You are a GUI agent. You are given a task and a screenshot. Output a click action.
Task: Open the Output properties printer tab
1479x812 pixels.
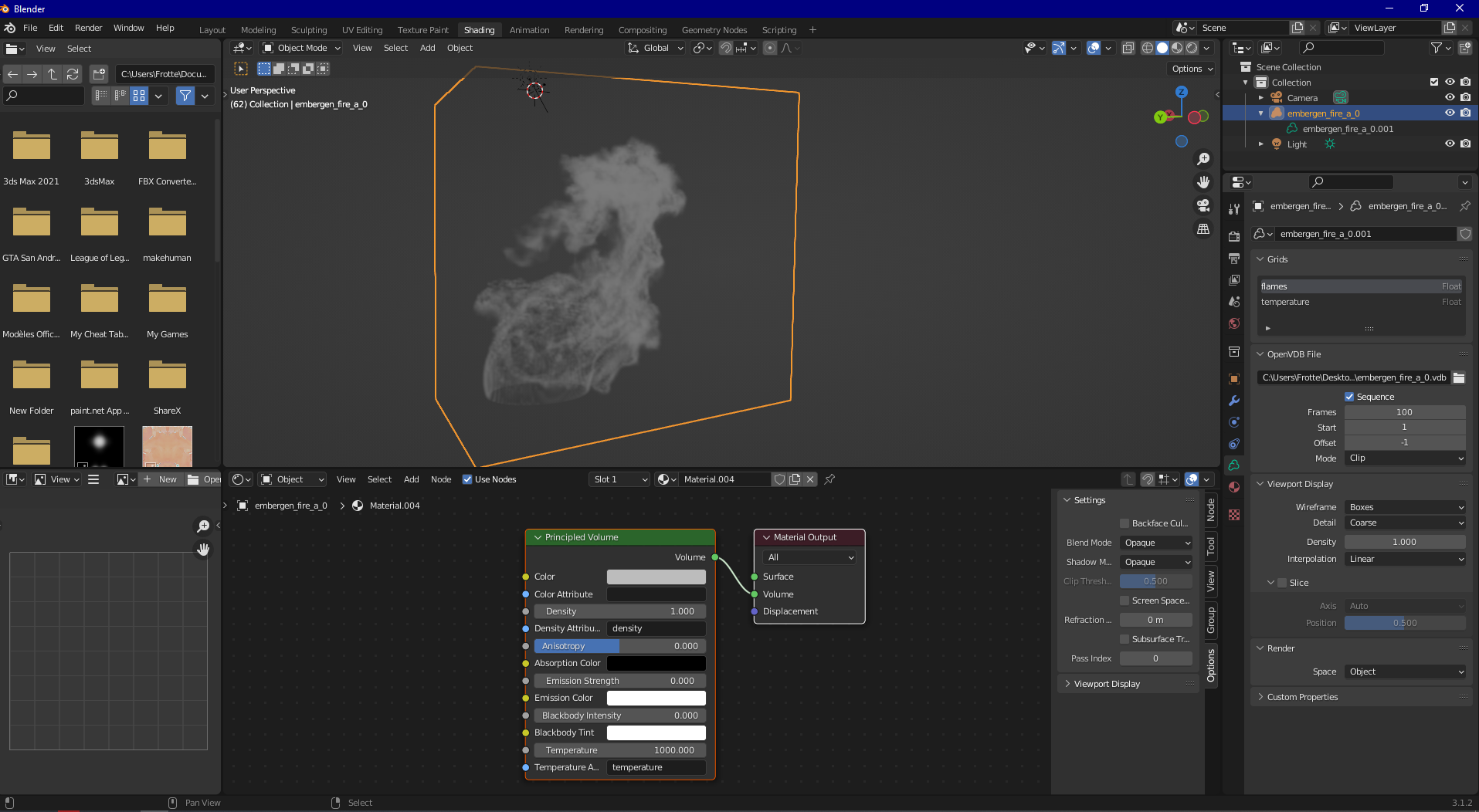[1234, 258]
